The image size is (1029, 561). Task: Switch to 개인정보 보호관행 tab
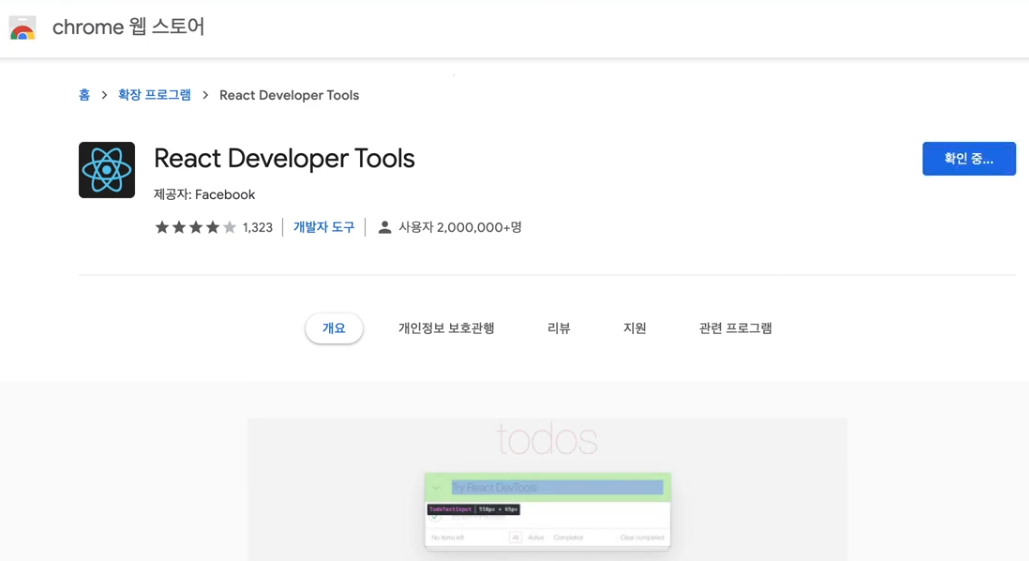coord(446,328)
